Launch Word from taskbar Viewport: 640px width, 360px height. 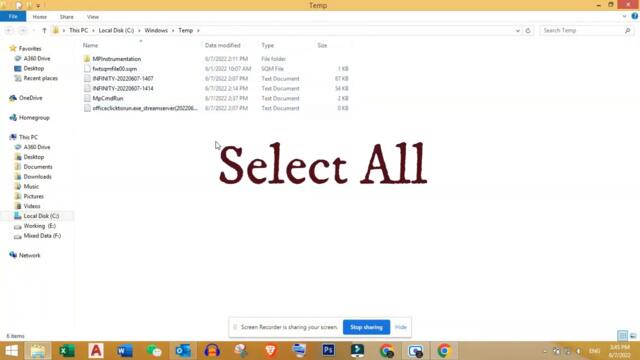125,351
